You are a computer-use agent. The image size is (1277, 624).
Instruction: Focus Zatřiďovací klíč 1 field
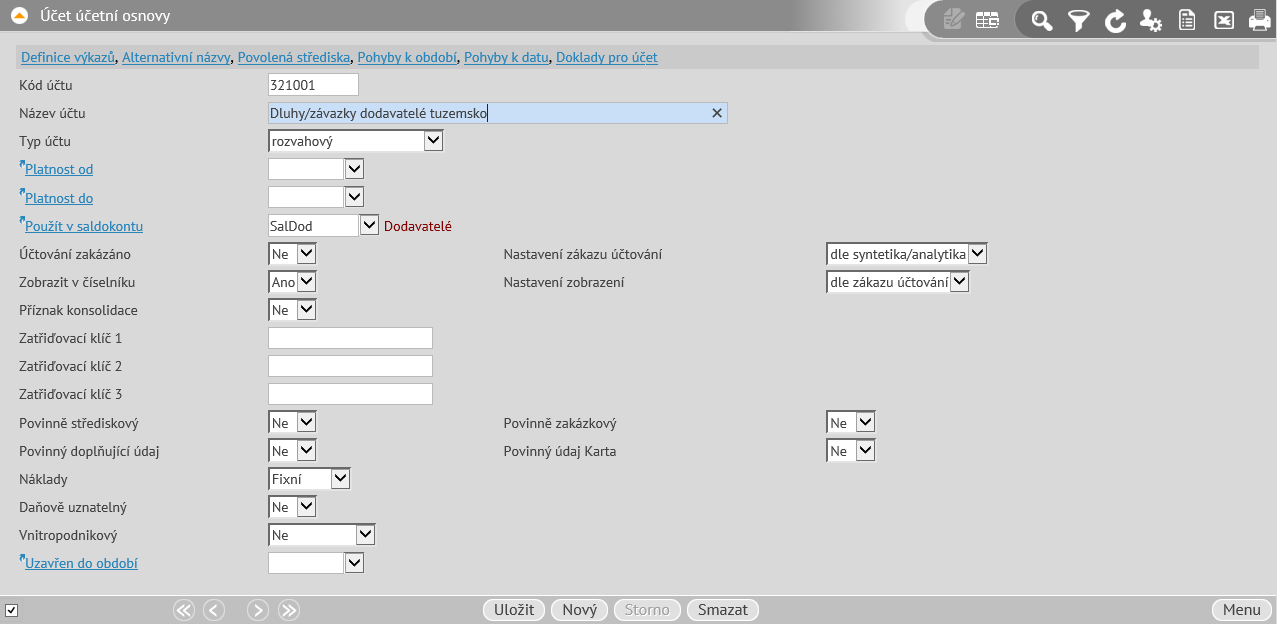coord(351,338)
